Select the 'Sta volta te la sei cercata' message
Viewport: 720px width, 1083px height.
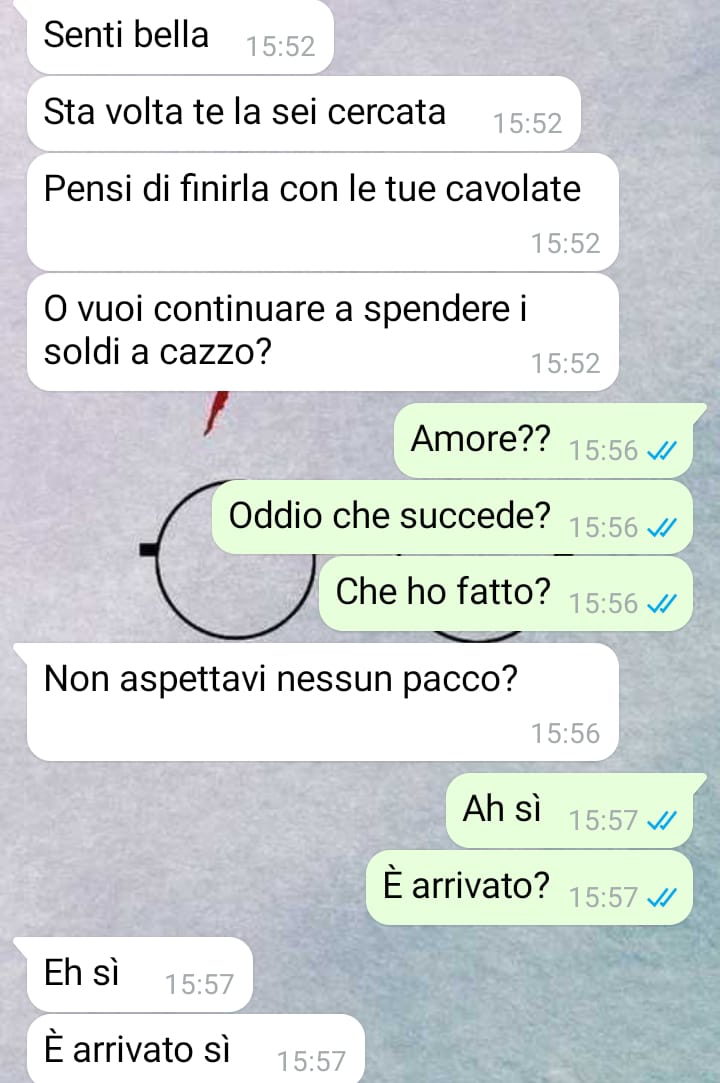tap(303, 114)
